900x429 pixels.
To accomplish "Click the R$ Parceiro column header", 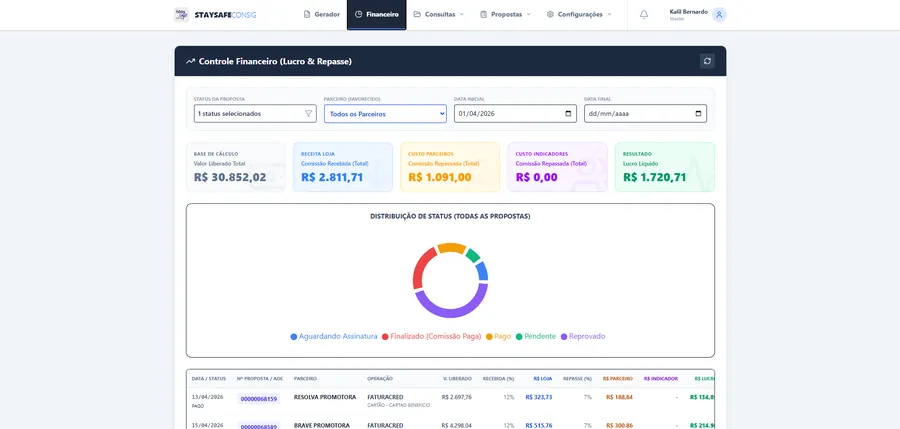I will [x=618, y=378].
